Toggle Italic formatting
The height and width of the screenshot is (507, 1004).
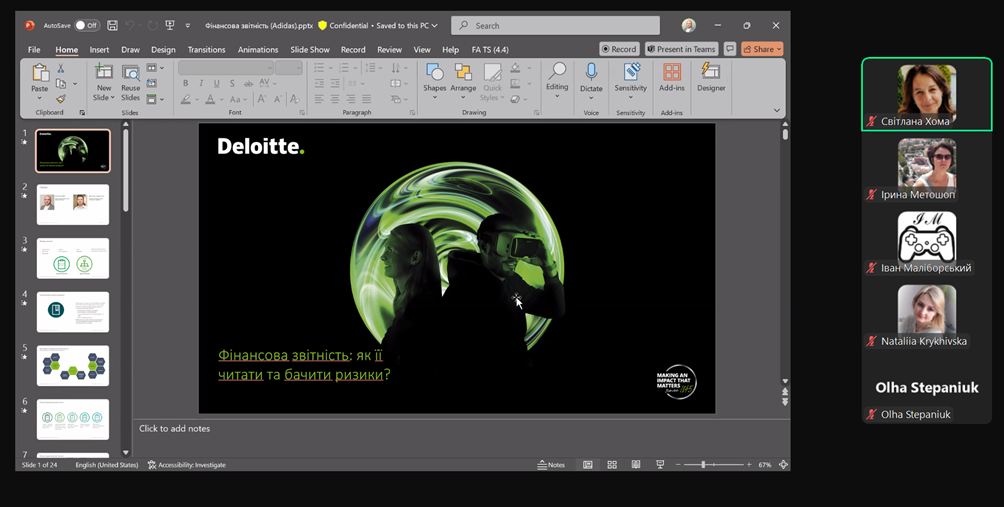coord(201,83)
